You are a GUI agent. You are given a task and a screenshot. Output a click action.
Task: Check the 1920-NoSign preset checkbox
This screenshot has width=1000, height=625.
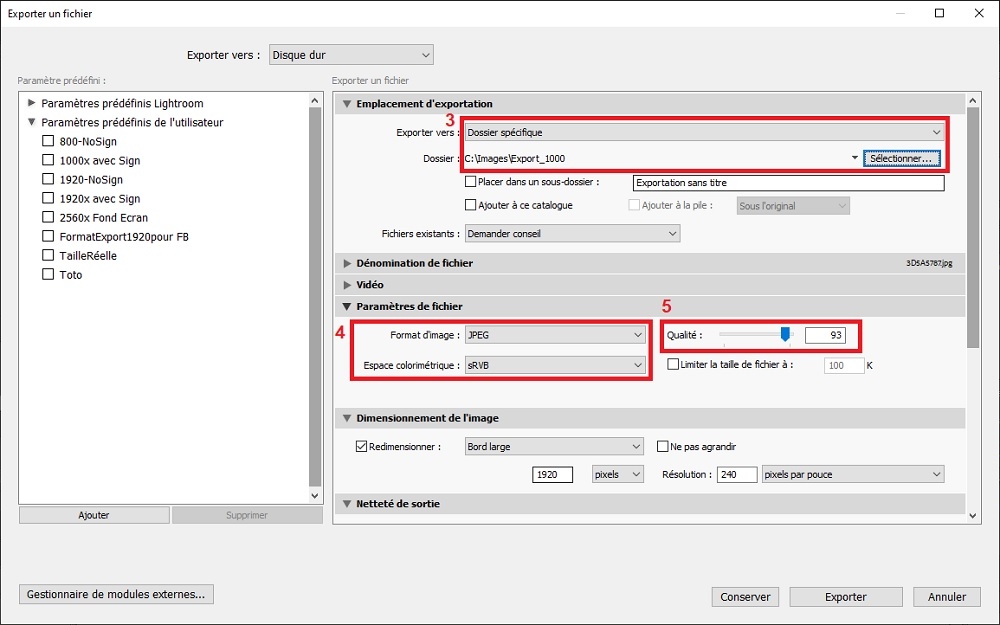48,179
